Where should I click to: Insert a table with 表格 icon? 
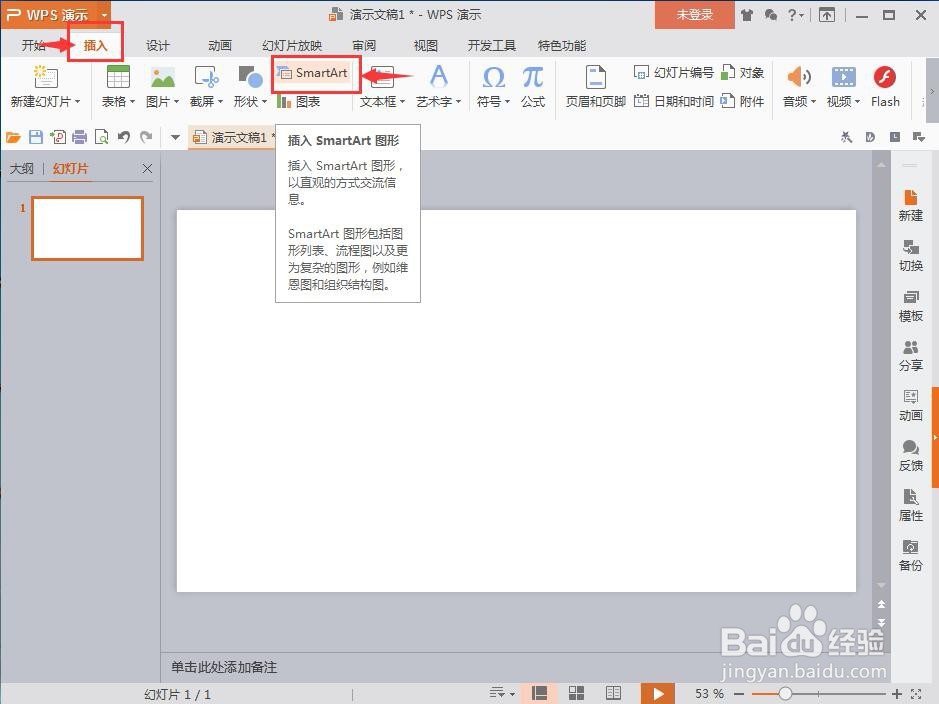coord(118,77)
